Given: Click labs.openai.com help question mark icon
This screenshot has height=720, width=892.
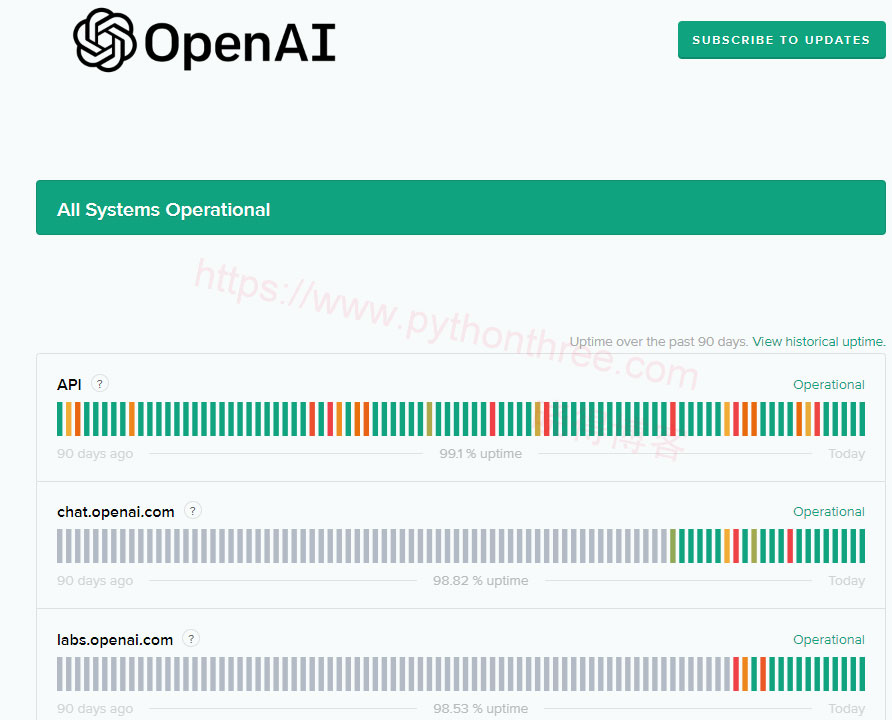Looking at the screenshot, I should point(191,639).
